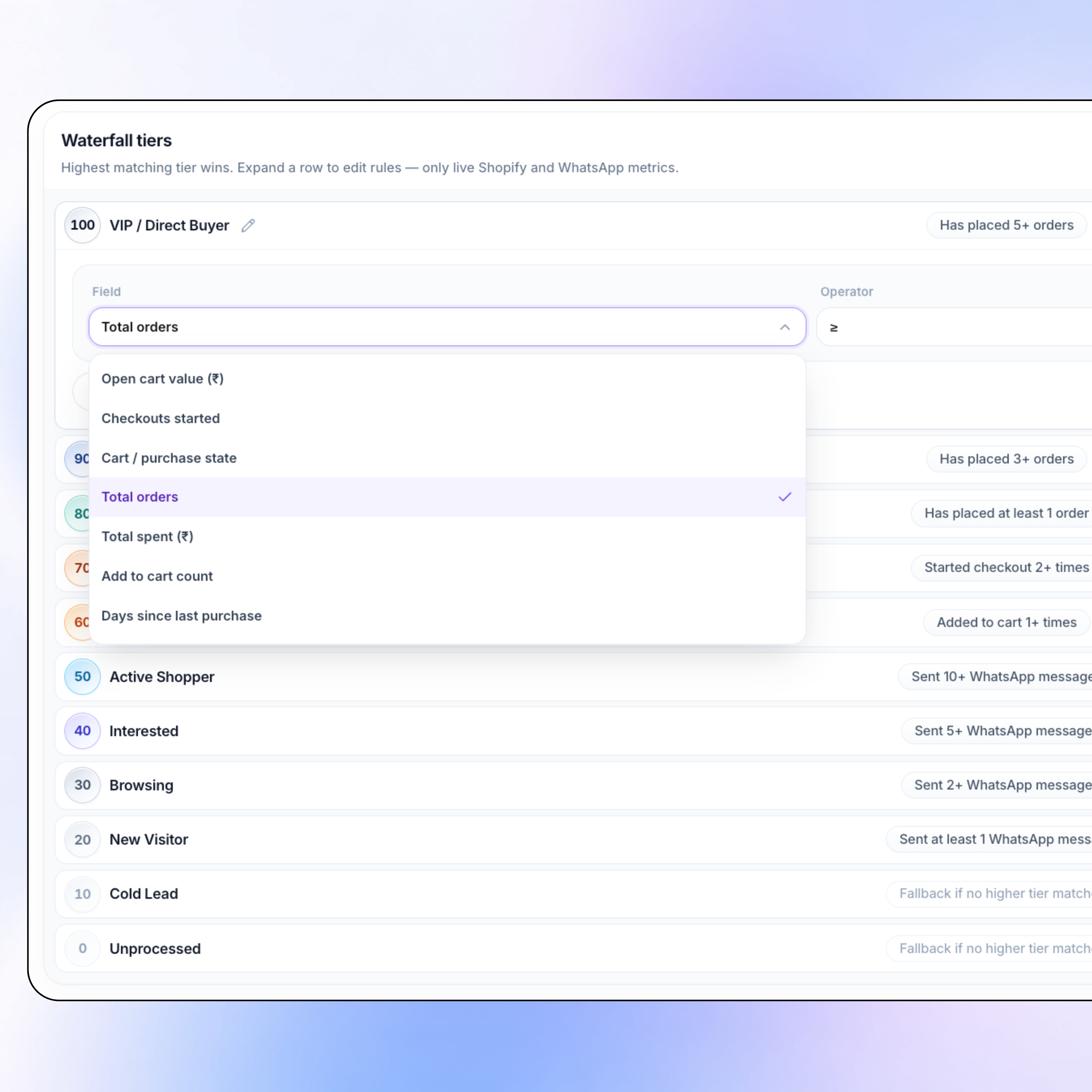Collapse the Total orders field dropdown chevron
The image size is (1092, 1092).
click(785, 327)
